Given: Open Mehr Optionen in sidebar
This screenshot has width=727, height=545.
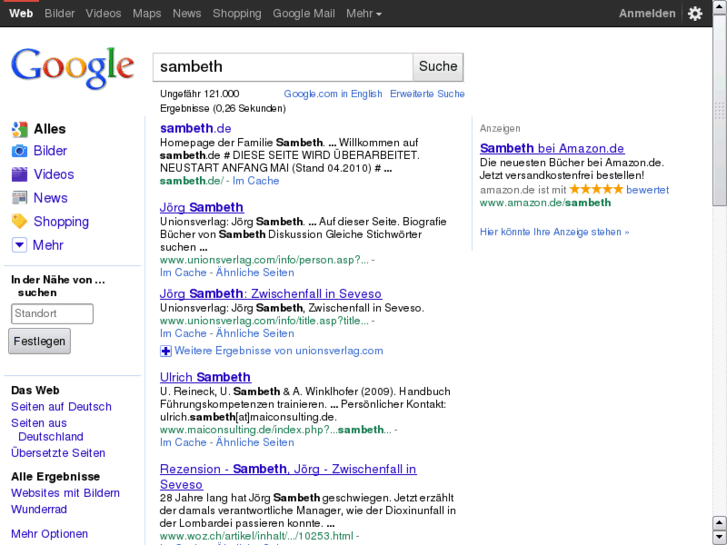Looking at the screenshot, I should pos(50,534).
